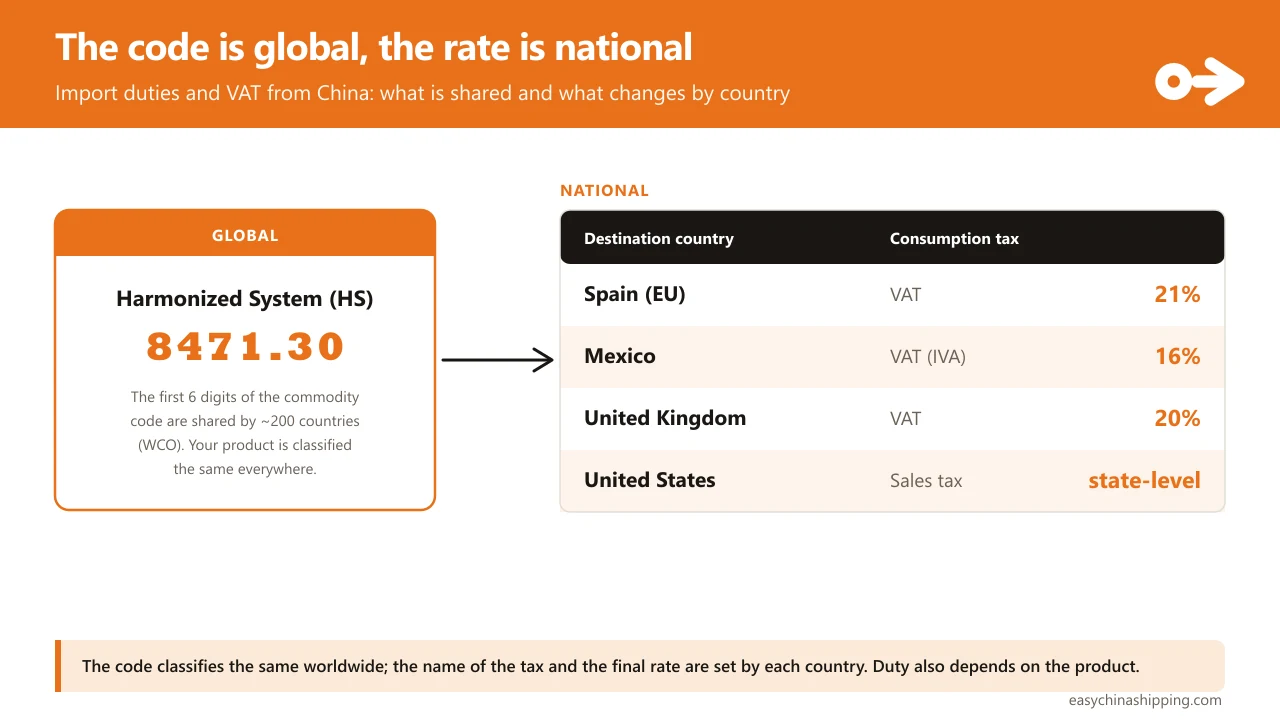Click the title 'The code is global, the rate is national'
This screenshot has height=720, width=1280.
point(373,47)
